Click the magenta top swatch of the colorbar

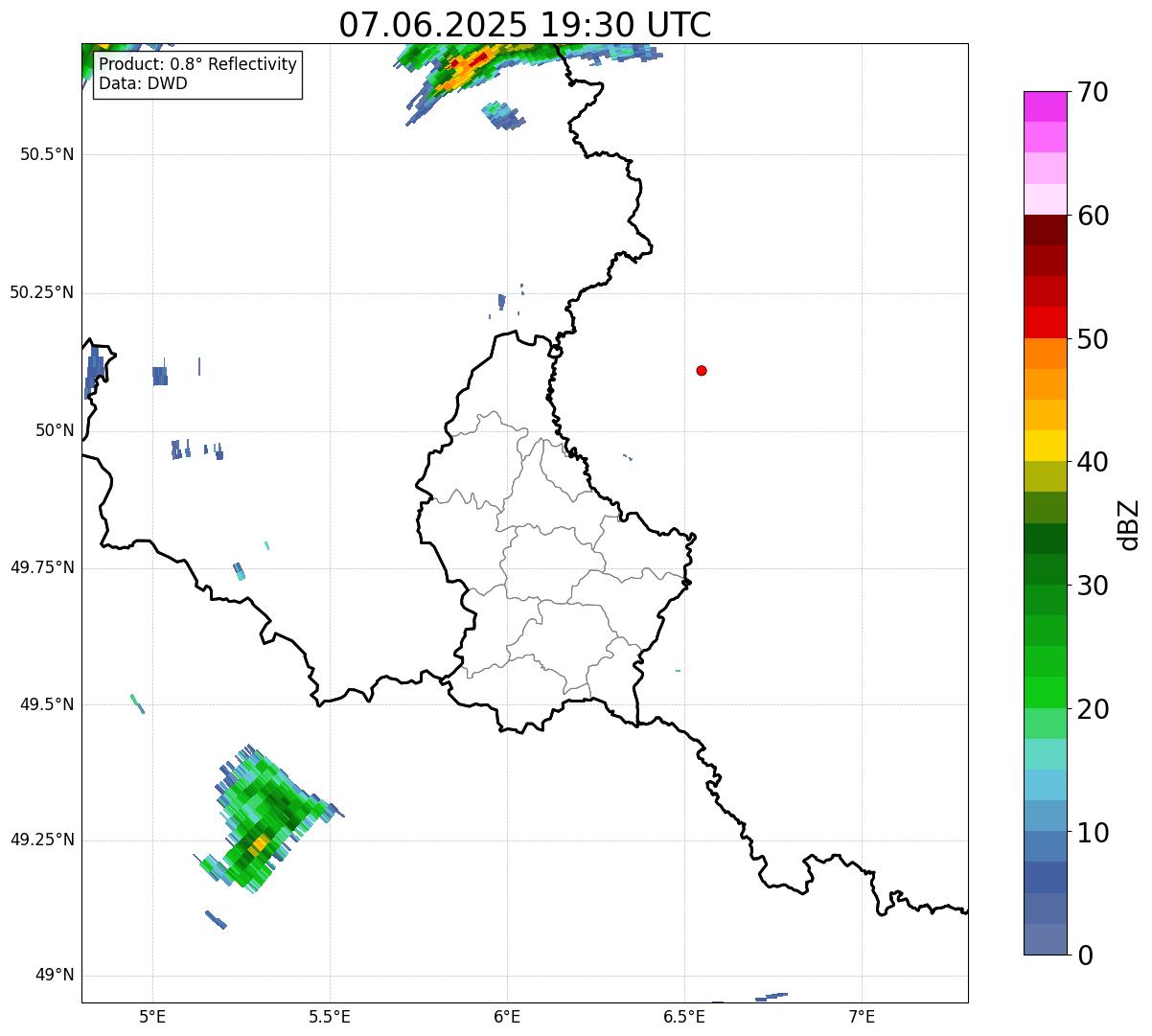(1045, 106)
